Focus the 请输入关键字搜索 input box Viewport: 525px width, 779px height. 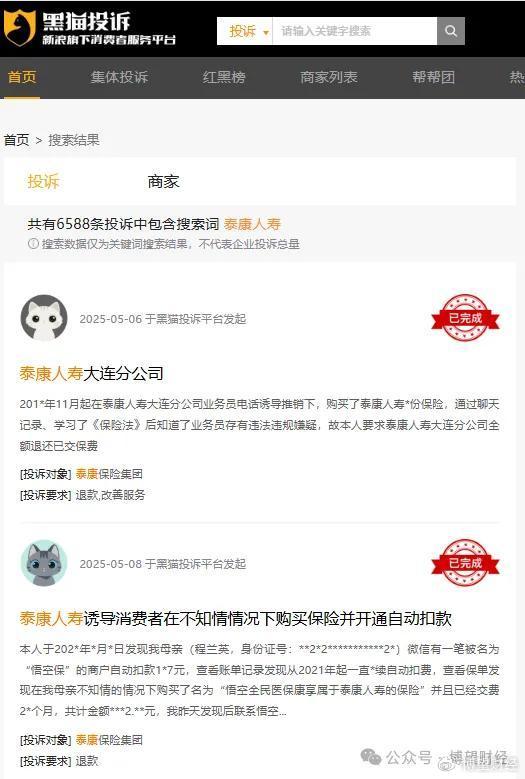[355, 31]
